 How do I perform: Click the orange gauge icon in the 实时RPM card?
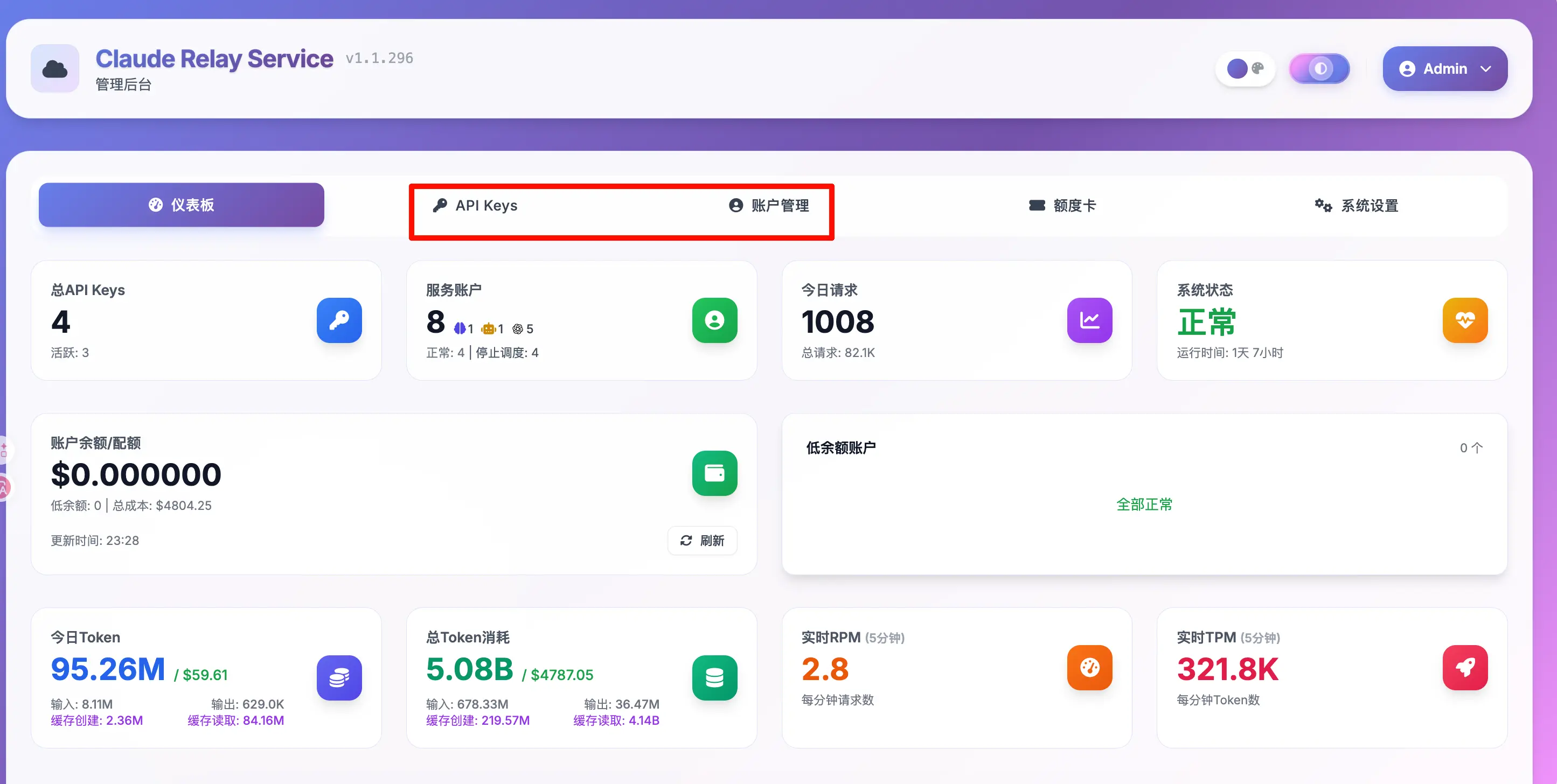(1089, 668)
